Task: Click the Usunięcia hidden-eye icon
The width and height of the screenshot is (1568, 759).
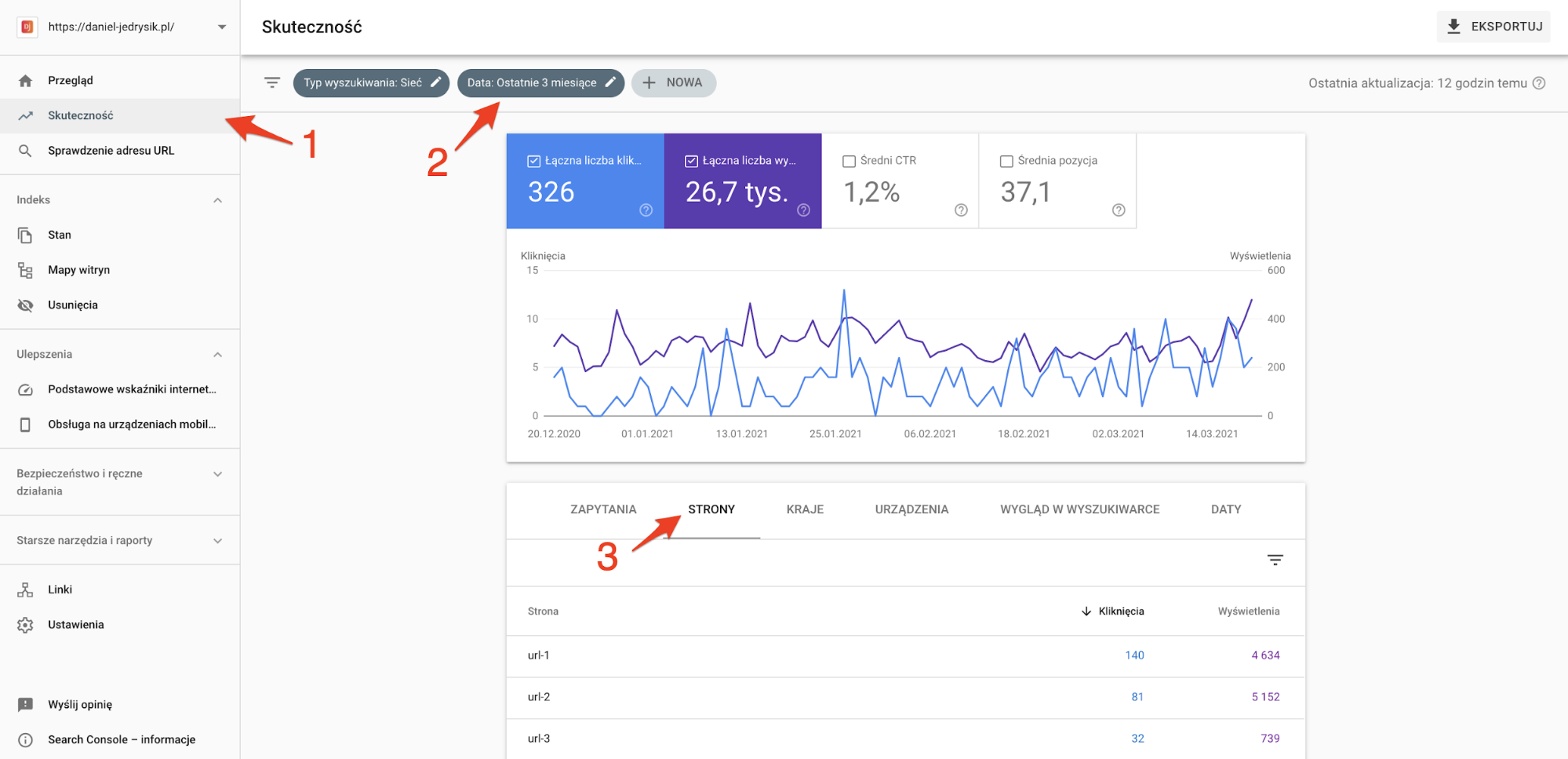Action: tap(25, 305)
